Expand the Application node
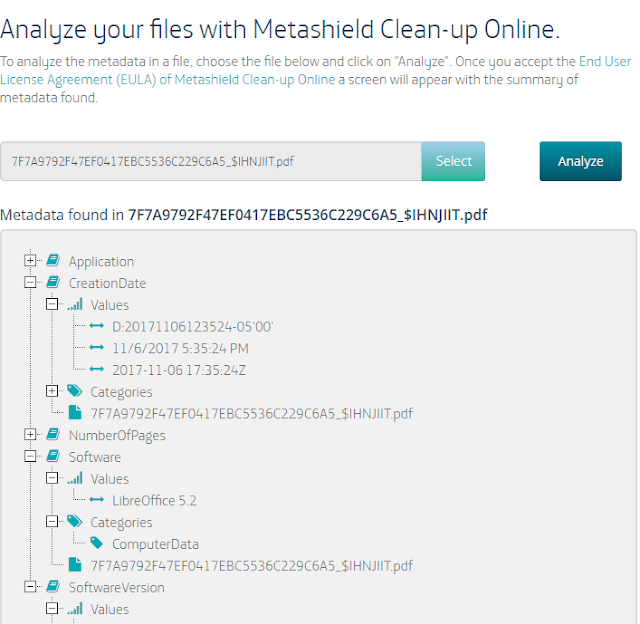The image size is (640, 624). pos(30,260)
